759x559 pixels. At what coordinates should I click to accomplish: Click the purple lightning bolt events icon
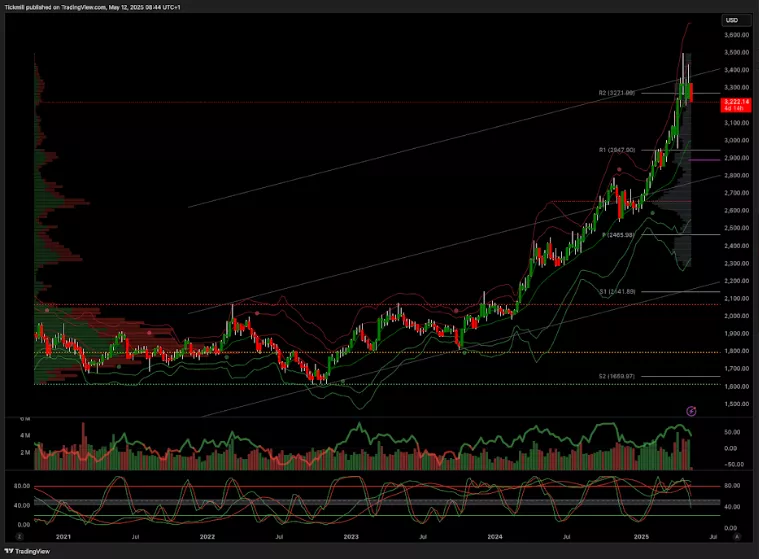coord(692,411)
